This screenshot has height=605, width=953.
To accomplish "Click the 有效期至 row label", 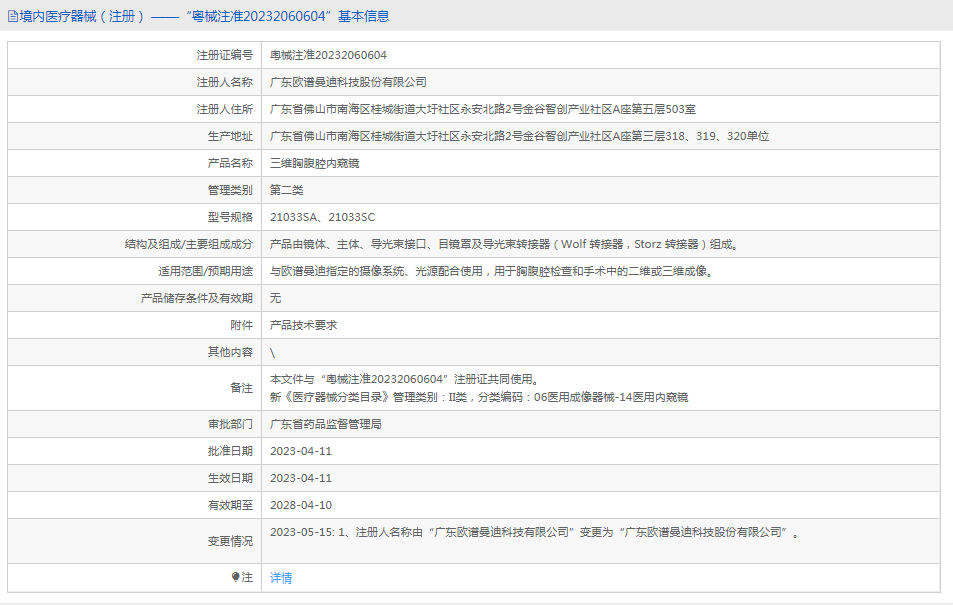I will click(x=230, y=505).
